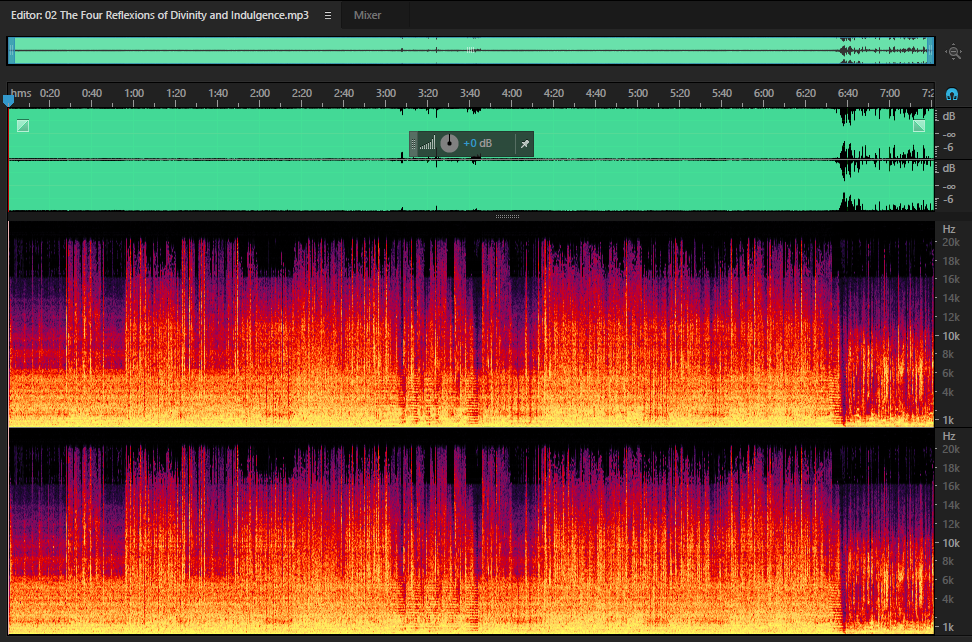The image size is (972, 642).
Task: Click the 6:40 mark on the time ruler
Action: pyautogui.click(x=848, y=93)
